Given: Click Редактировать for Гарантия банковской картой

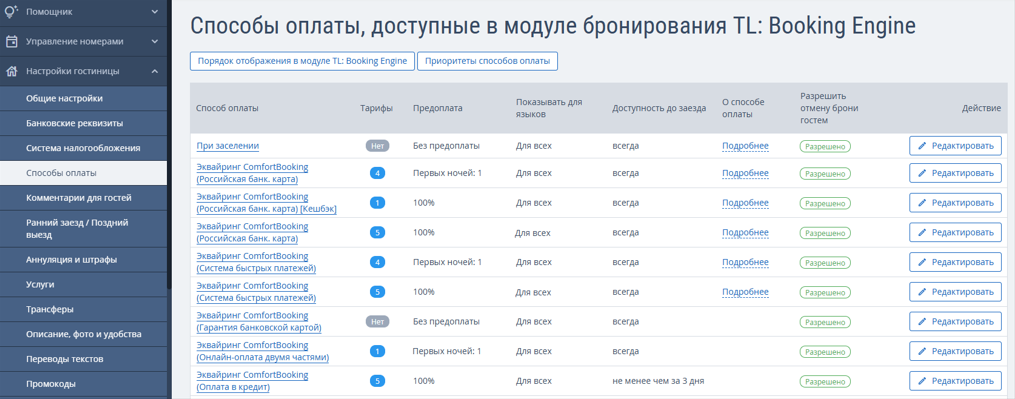Looking at the screenshot, I should coord(955,322).
